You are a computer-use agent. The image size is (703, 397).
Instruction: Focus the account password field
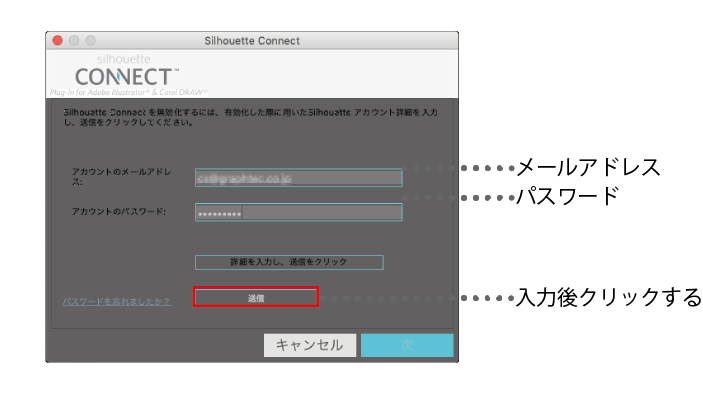click(299, 212)
